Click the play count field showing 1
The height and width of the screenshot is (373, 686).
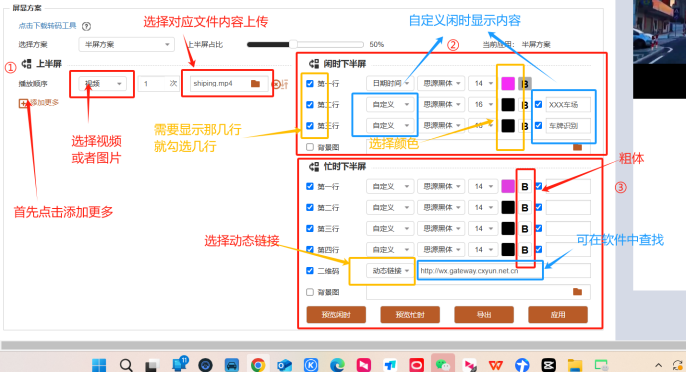[153, 84]
